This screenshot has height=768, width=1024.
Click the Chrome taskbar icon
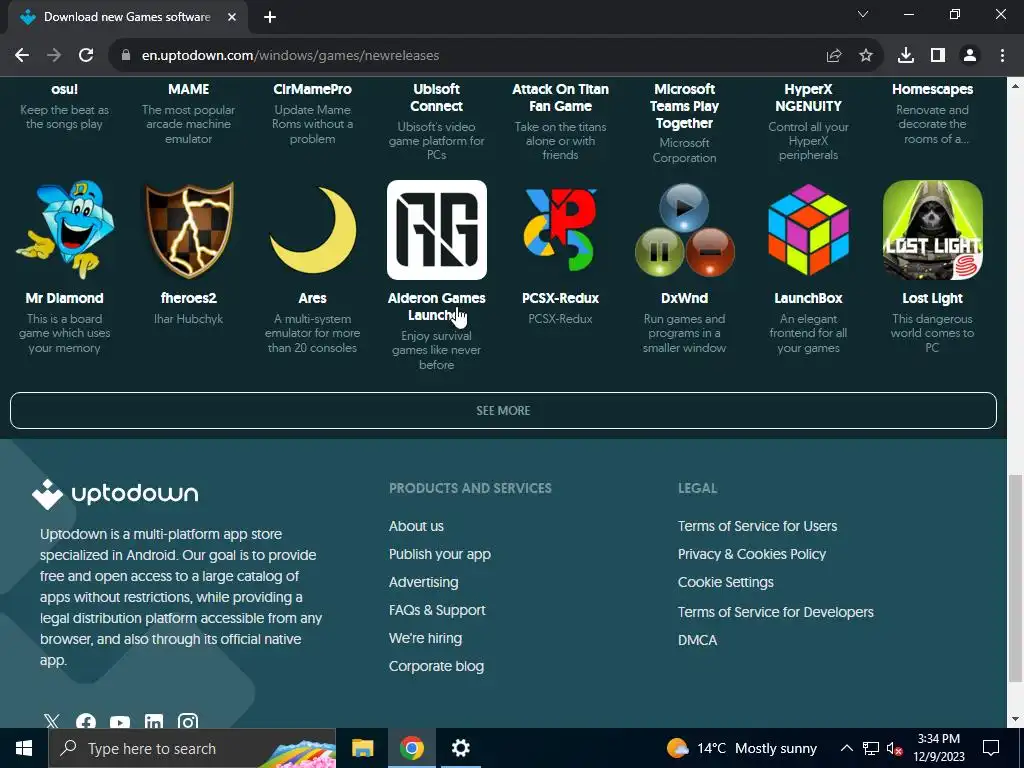[411, 748]
